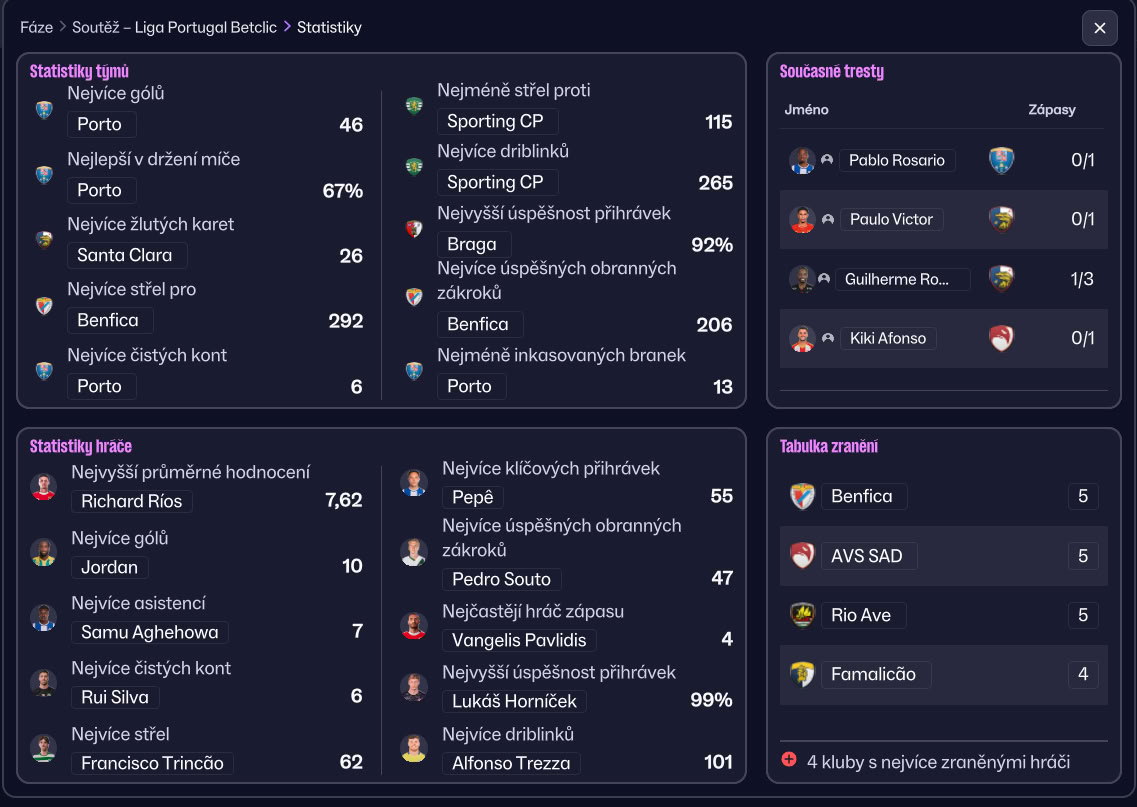
Task: Click person icon next to Kiki Afonso
Action: [827, 338]
